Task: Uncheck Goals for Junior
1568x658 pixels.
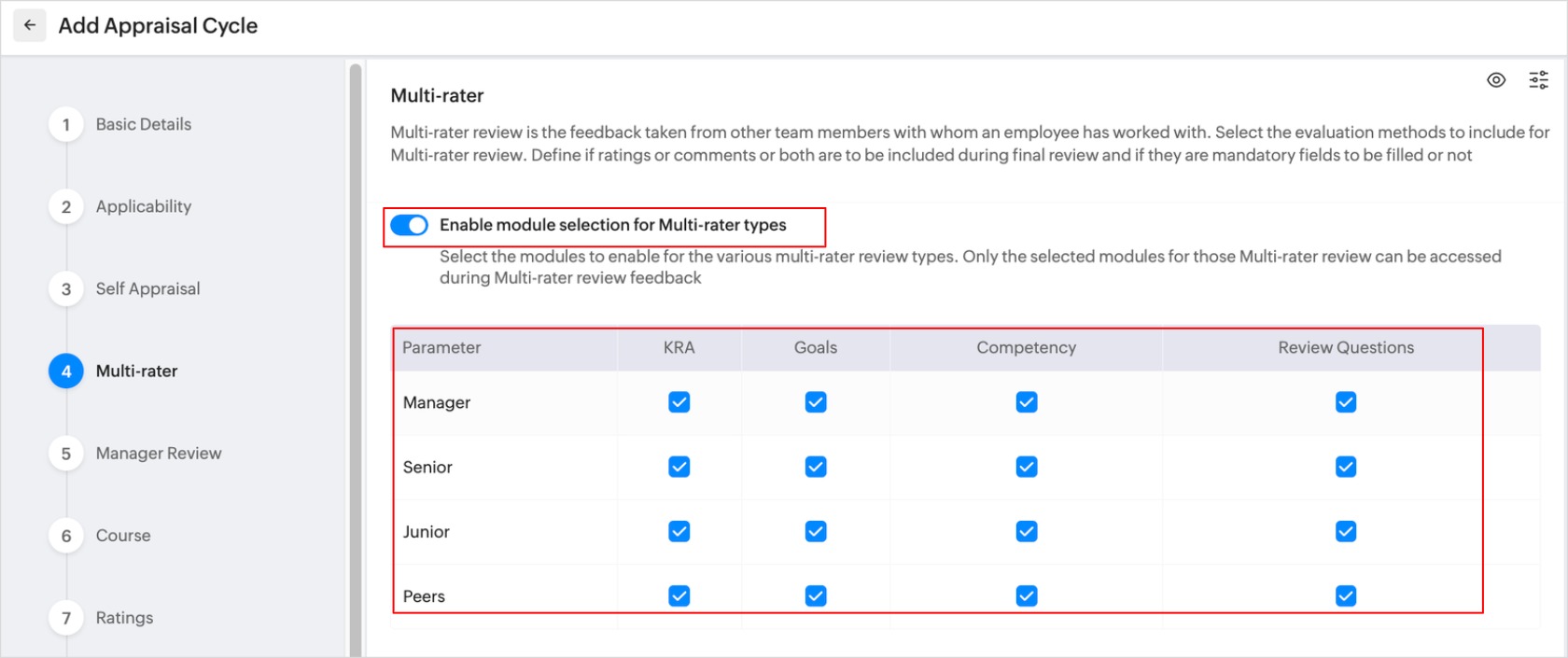Action: pyautogui.click(x=816, y=531)
